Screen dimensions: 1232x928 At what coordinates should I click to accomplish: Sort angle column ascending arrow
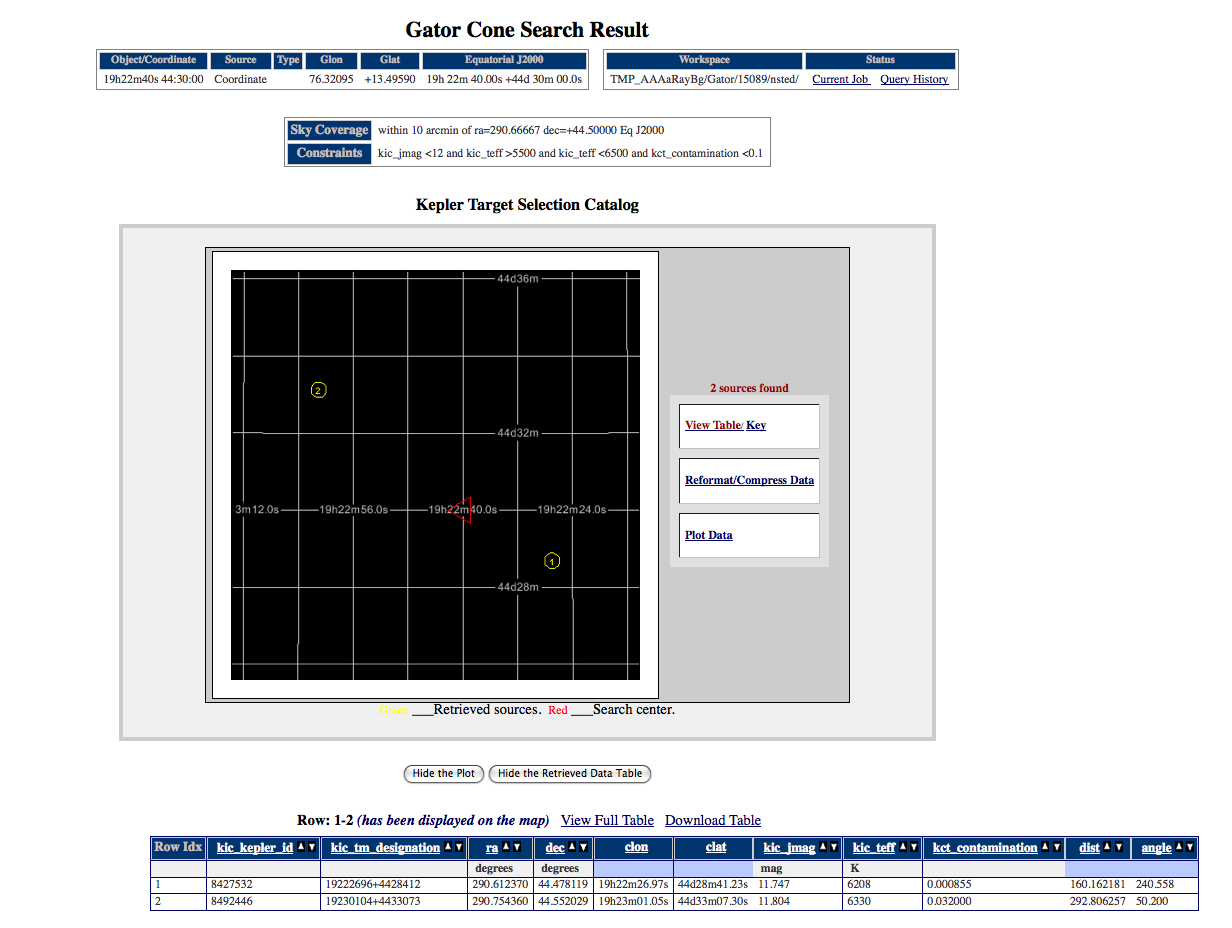point(1178,848)
